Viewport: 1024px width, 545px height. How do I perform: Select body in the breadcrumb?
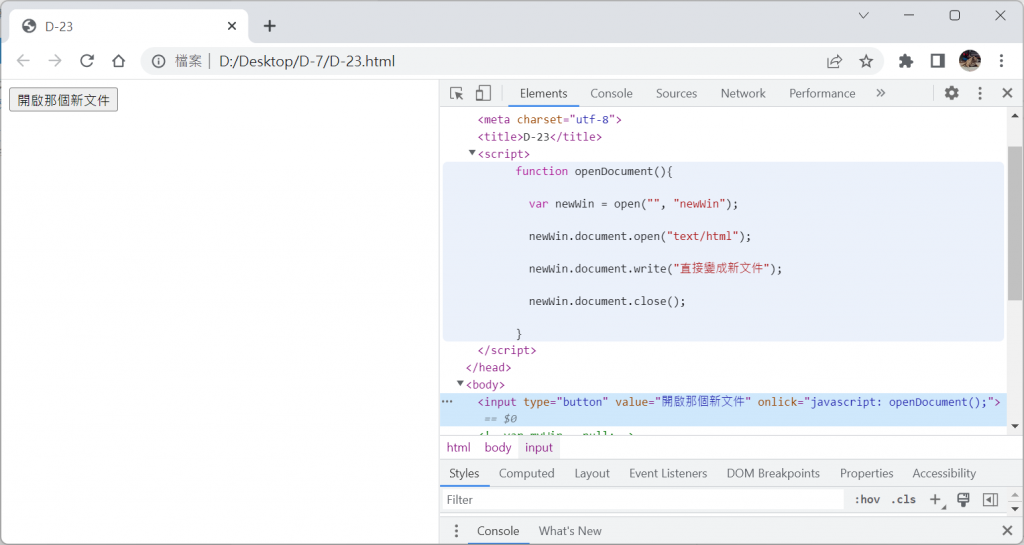(498, 448)
